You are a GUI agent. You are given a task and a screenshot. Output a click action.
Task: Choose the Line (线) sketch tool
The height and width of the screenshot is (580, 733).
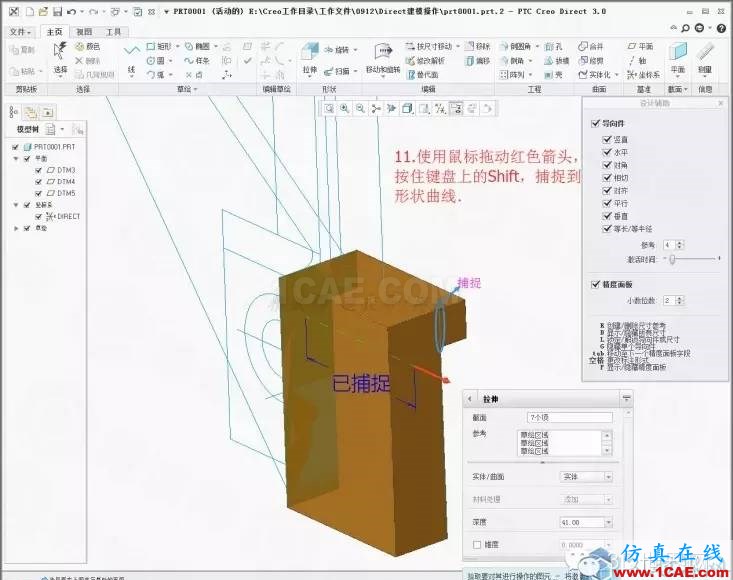[131, 50]
